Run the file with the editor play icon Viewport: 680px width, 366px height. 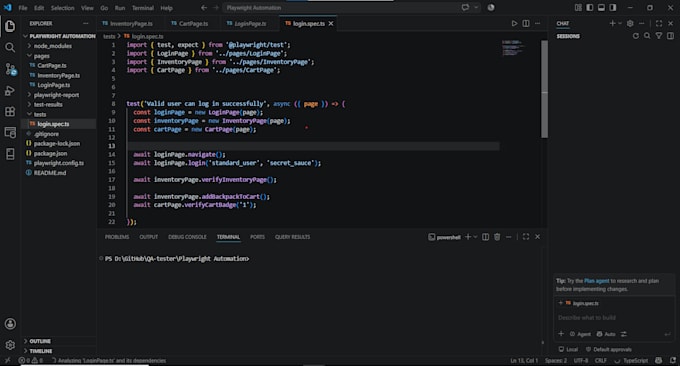[514, 23]
